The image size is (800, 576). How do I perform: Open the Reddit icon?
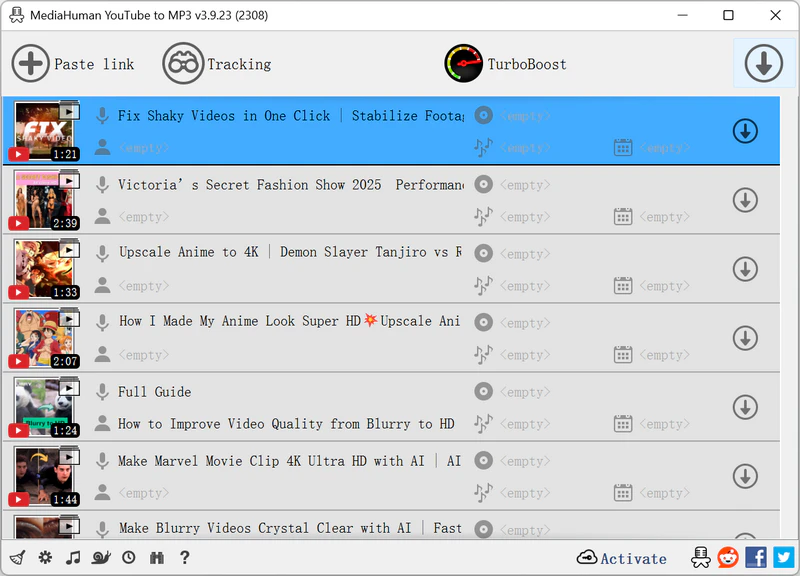tap(728, 557)
